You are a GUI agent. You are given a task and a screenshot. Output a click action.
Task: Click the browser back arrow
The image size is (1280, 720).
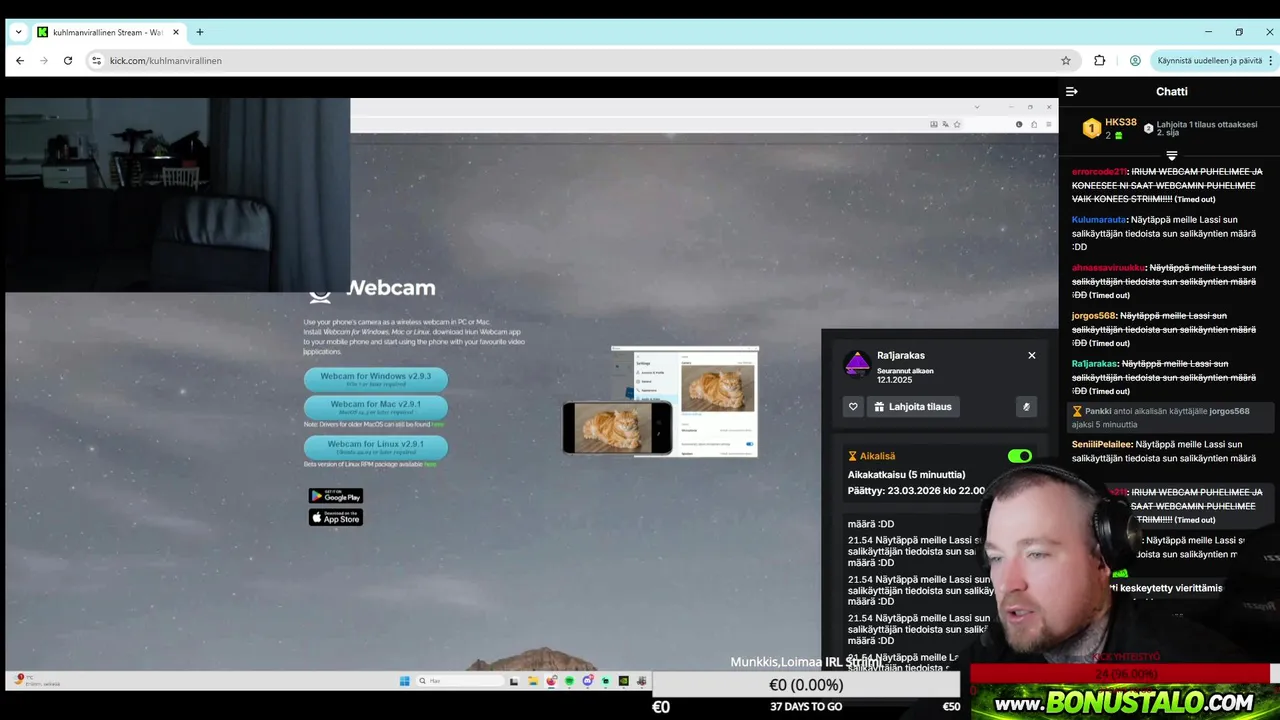coord(20,61)
